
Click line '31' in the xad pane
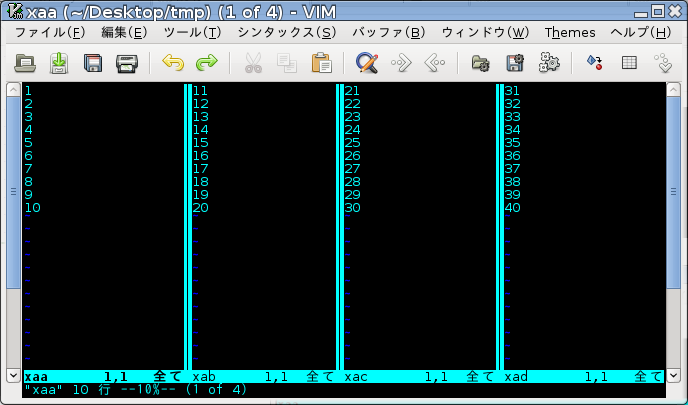point(512,91)
